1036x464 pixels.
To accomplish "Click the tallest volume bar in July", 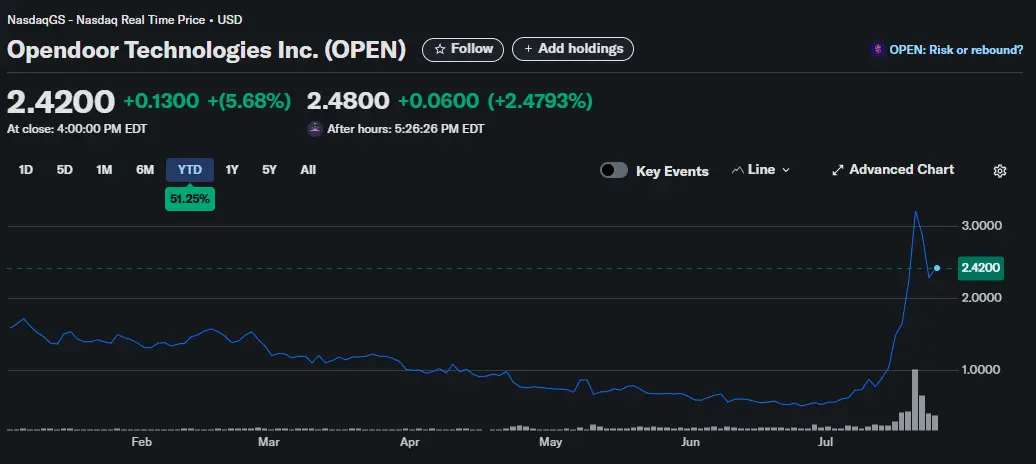I will pyautogui.click(x=914, y=400).
